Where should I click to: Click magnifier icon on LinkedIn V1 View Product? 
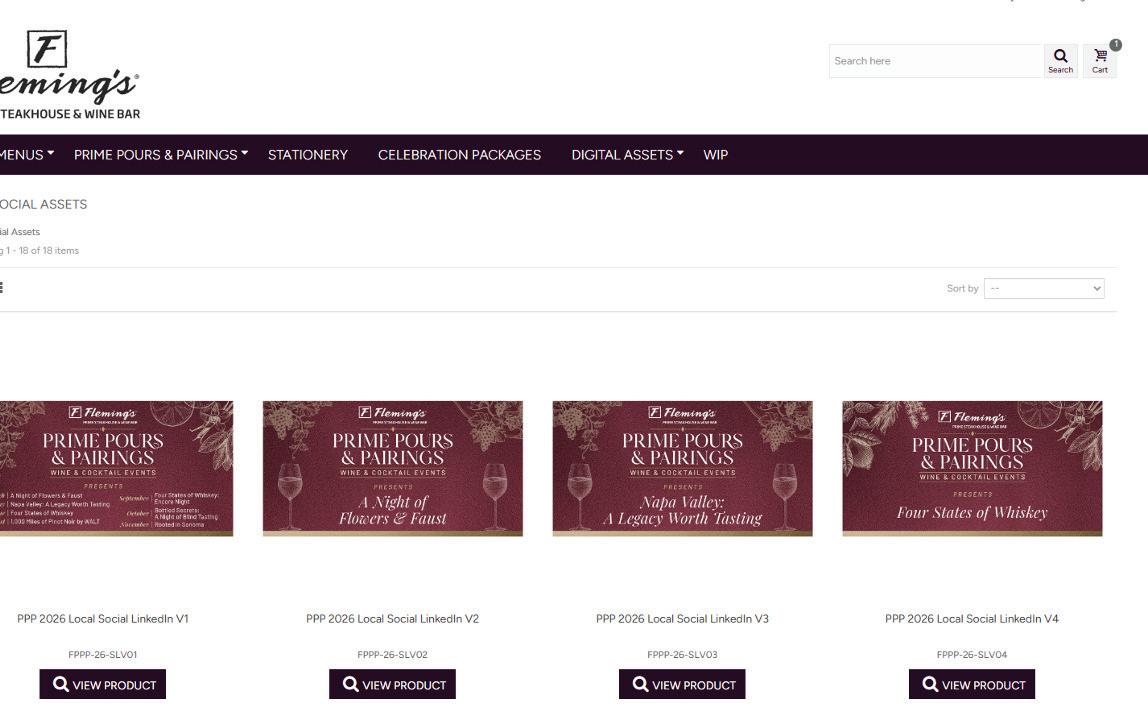coord(61,684)
